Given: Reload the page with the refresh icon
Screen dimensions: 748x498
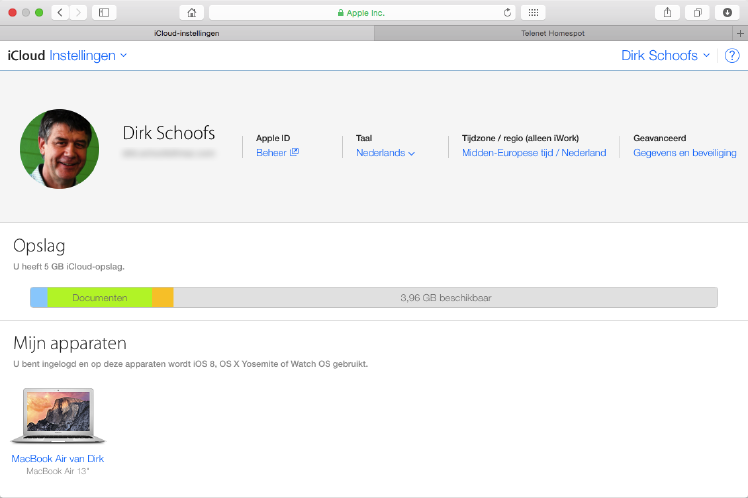Looking at the screenshot, I should click(x=507, y=13).
